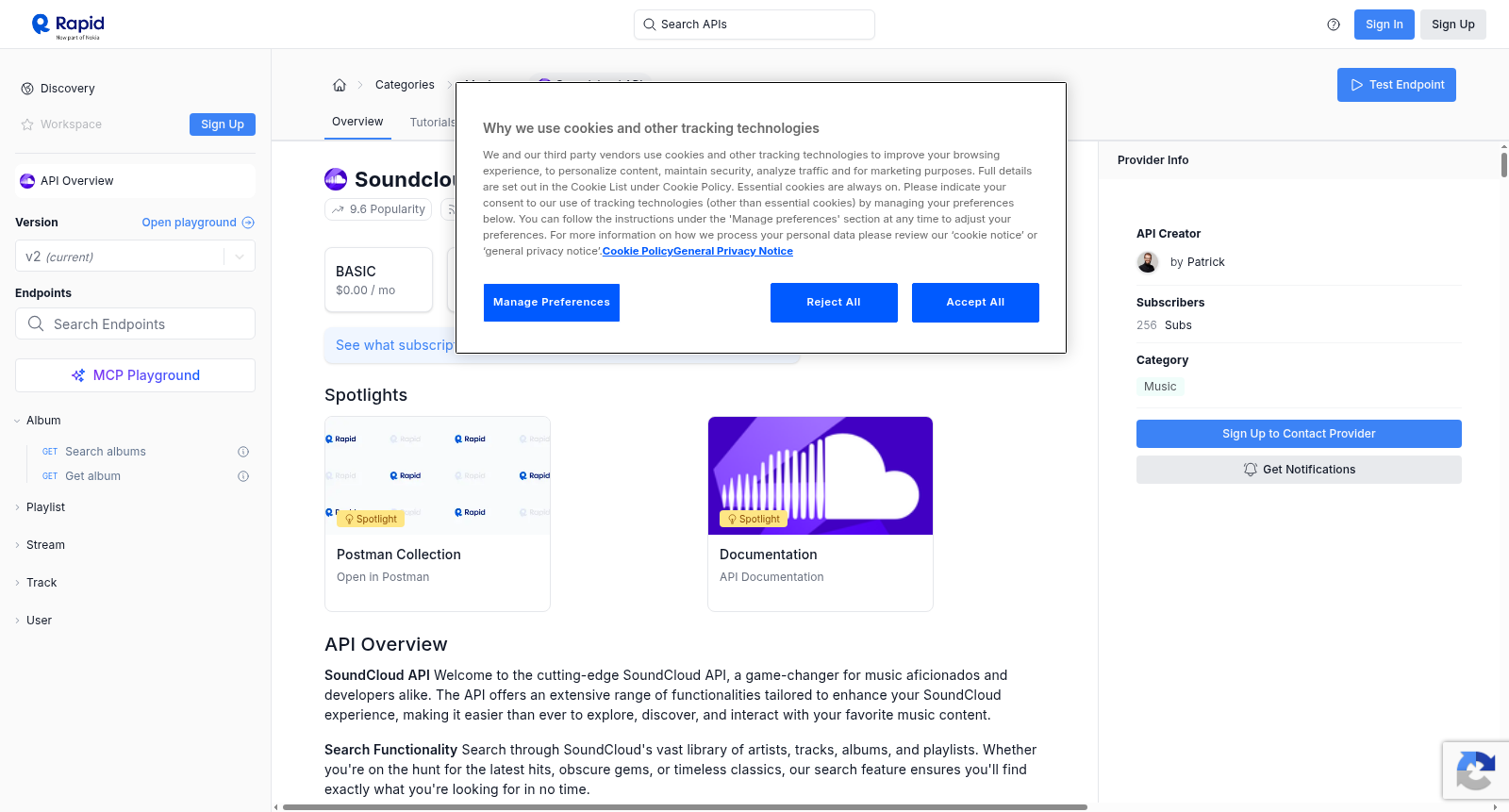Image resolution: width=1509 pixels, height=812 pixels.
Task: Click the home breadcrumb icon
Action: click(340, 85)
